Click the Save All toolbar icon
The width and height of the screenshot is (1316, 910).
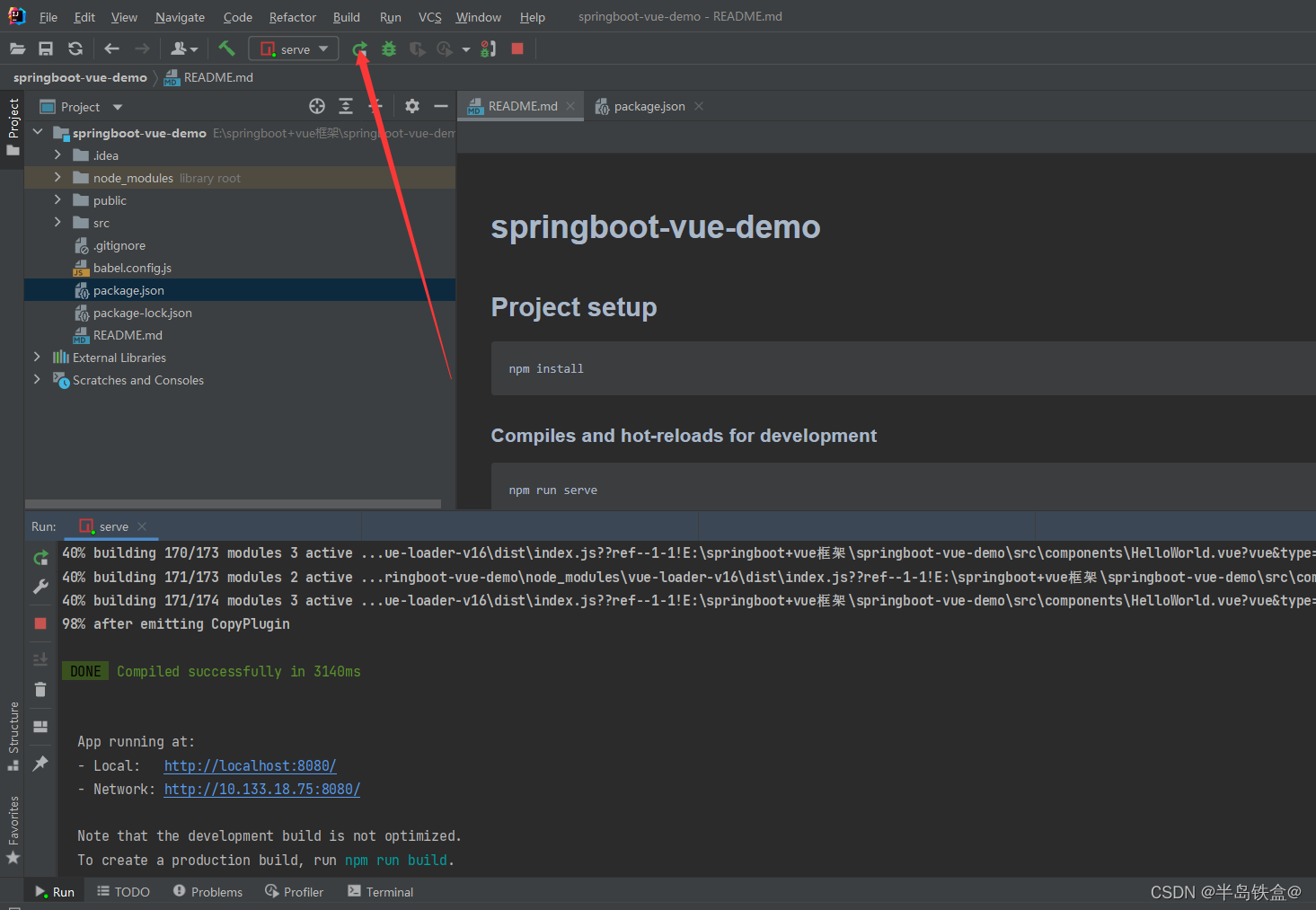coord(46,49)
